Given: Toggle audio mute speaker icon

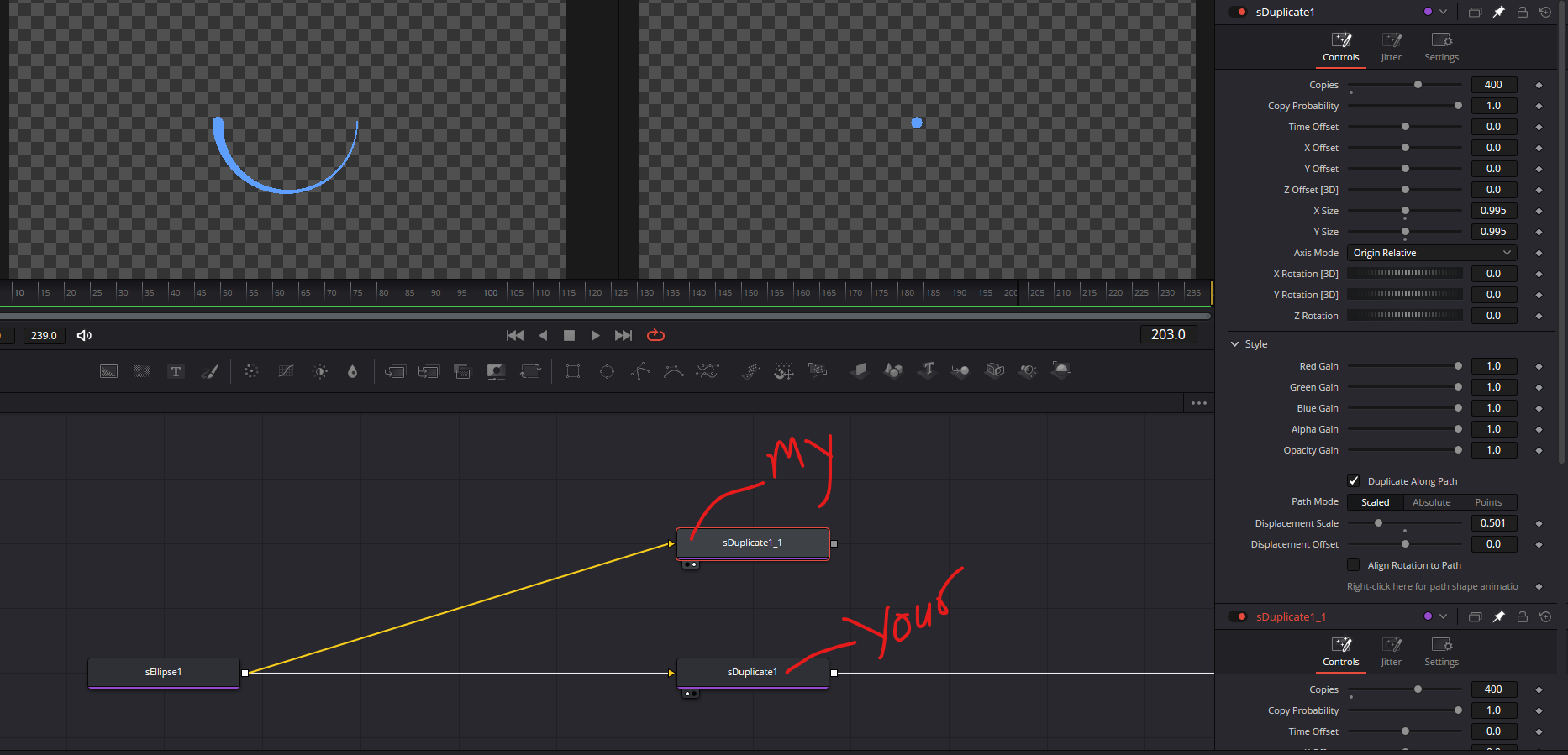Looking at the screenshot, I should click(x=84, y=335).
